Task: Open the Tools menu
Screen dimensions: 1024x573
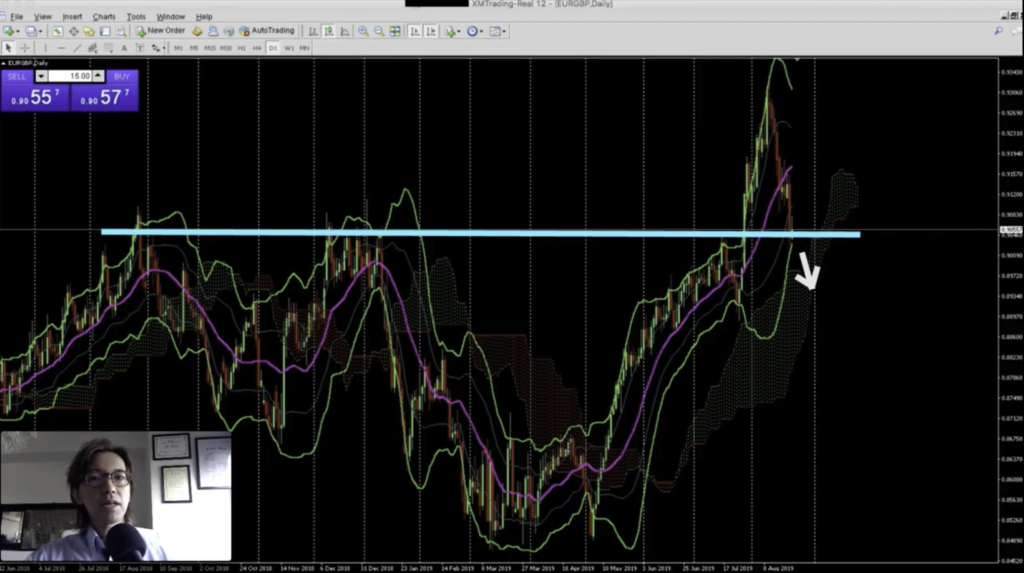Action: click(x=136, y=16)
